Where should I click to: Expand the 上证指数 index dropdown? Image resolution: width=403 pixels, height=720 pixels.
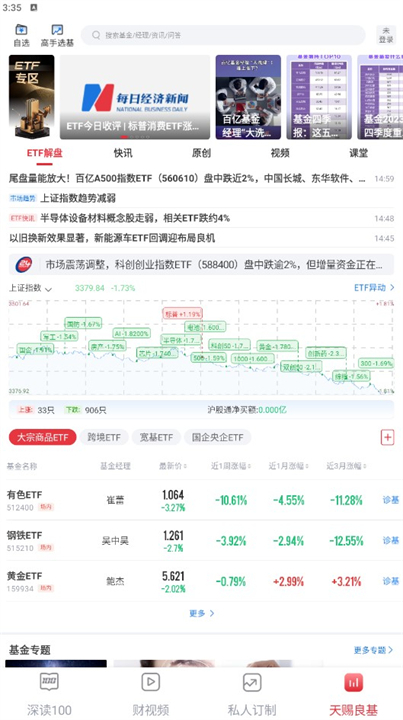click(30, 288)
